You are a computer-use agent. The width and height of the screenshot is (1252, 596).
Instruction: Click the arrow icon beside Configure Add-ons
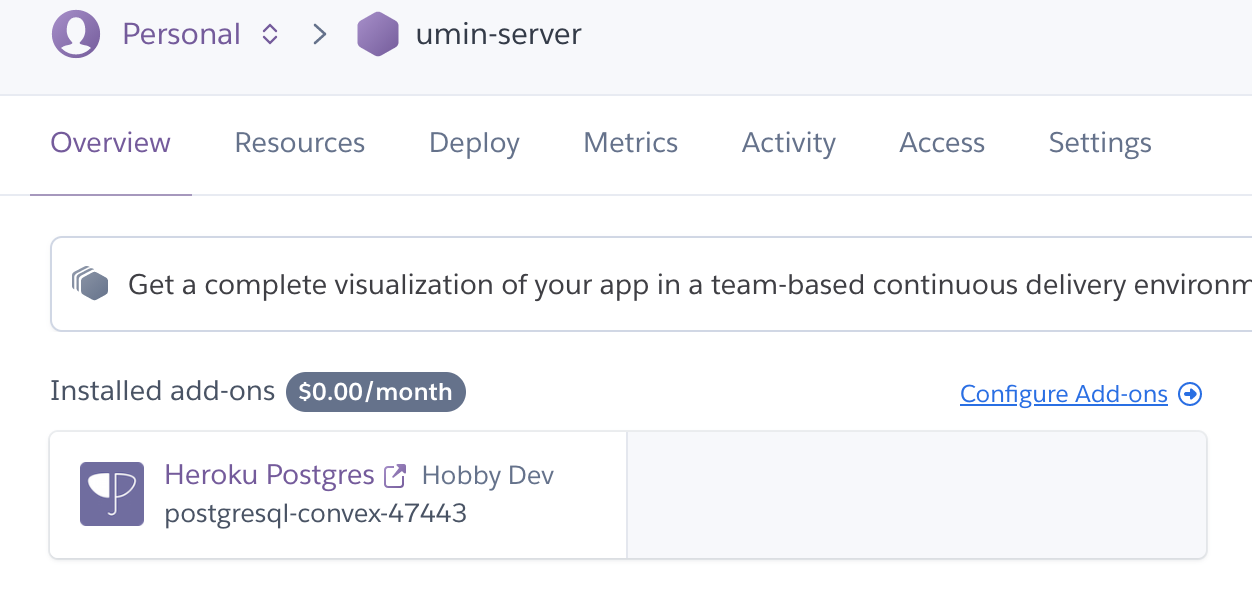coord(1190,394)
